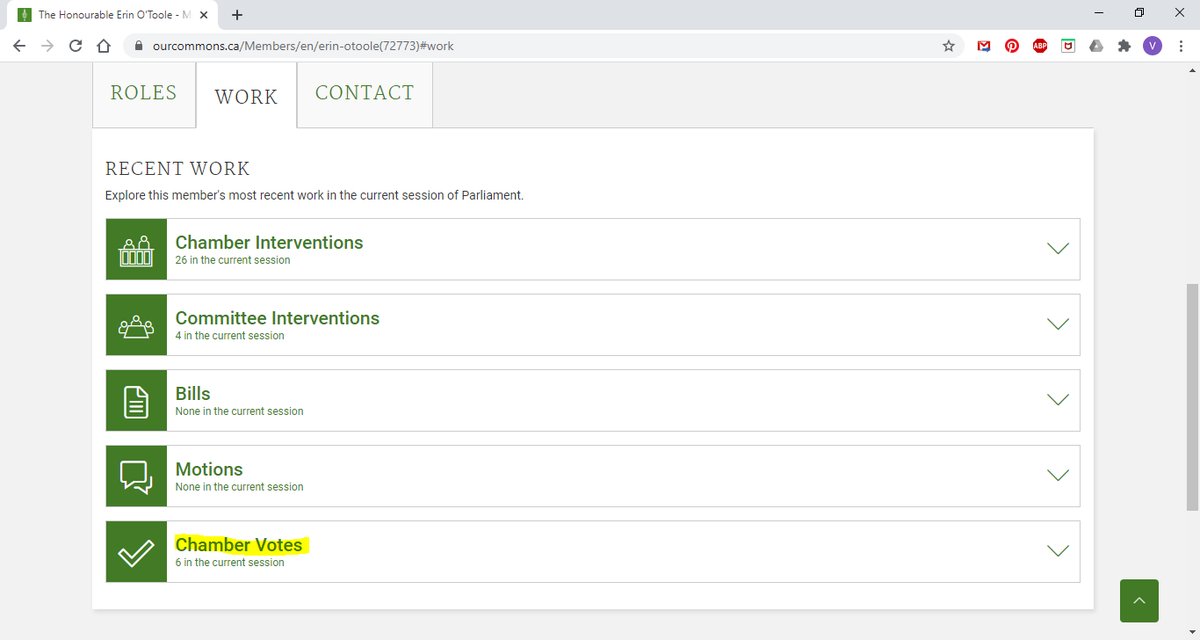Viewport: 1200px width, 640px height.
Task: Click the browser Forward arrow
Action: (x=48, y=45)
